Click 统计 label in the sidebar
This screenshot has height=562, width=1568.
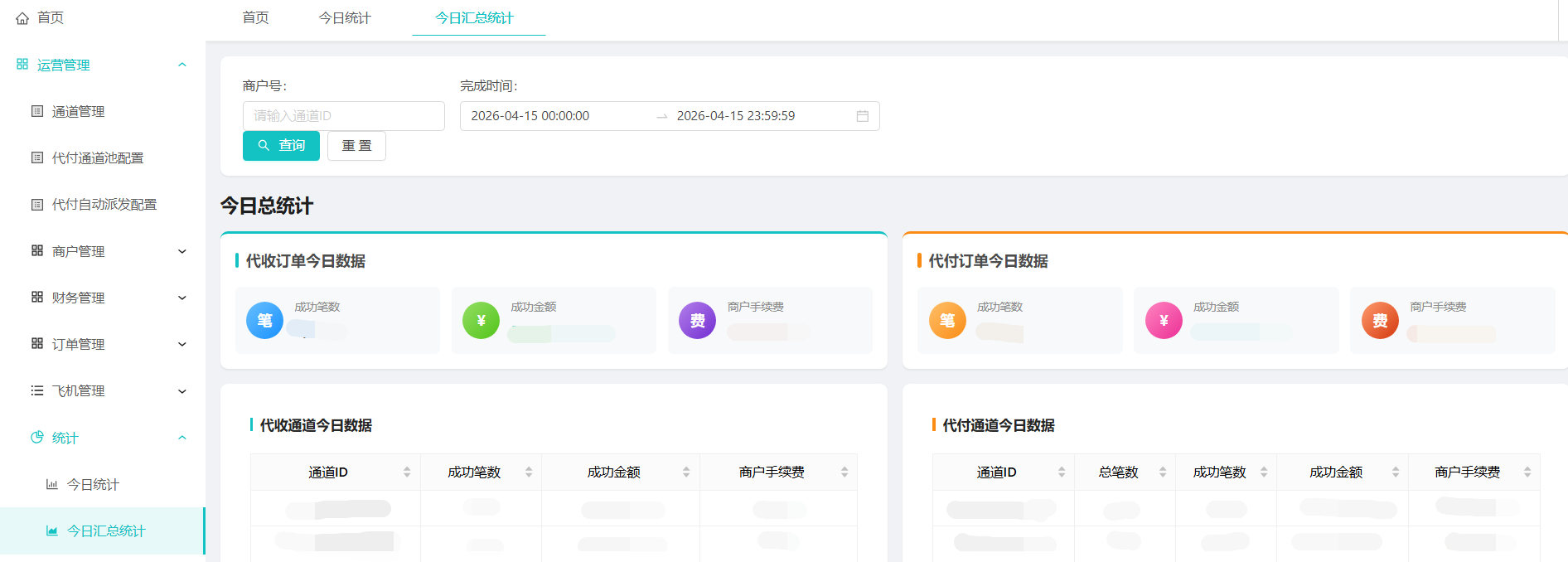65,438
